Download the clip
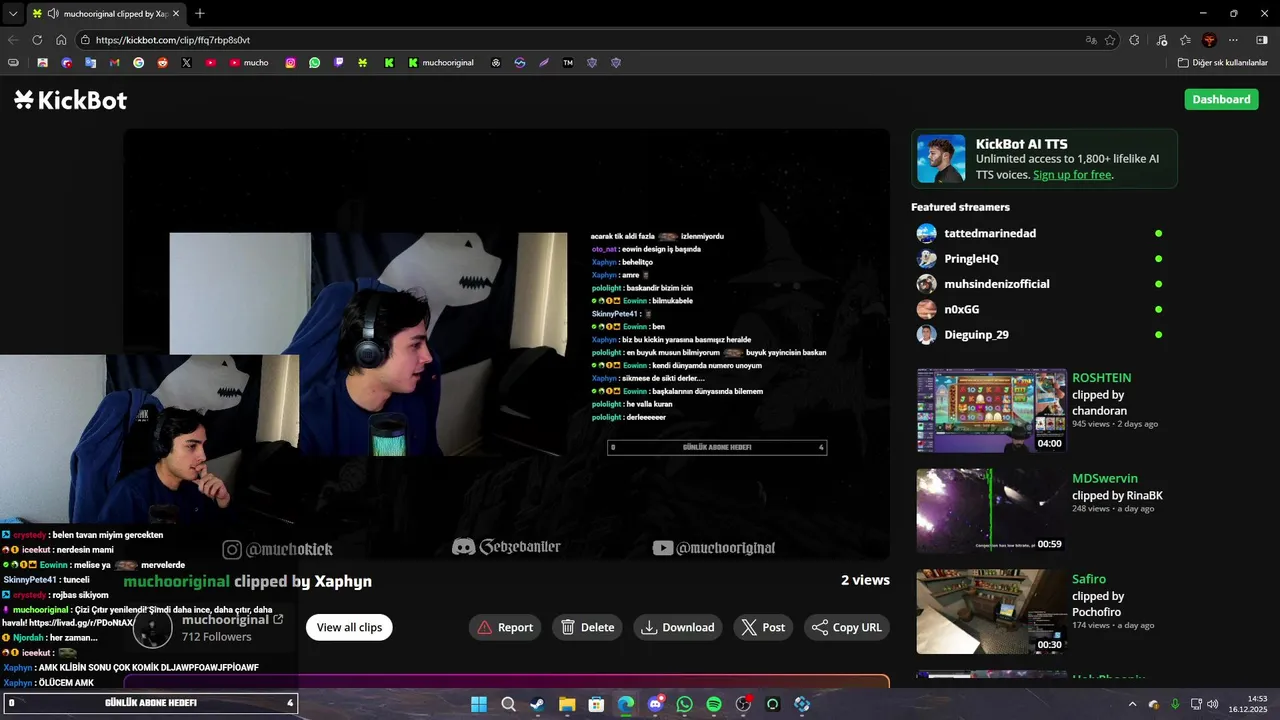 click(678, 627)
